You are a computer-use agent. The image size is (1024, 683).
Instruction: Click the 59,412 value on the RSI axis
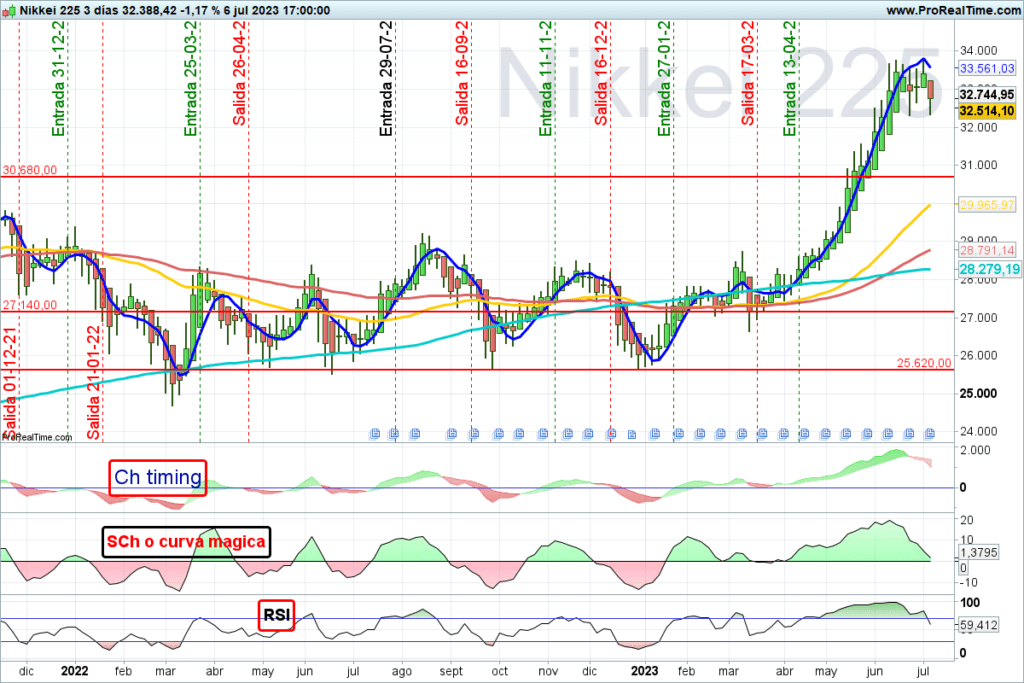point(978,625)
